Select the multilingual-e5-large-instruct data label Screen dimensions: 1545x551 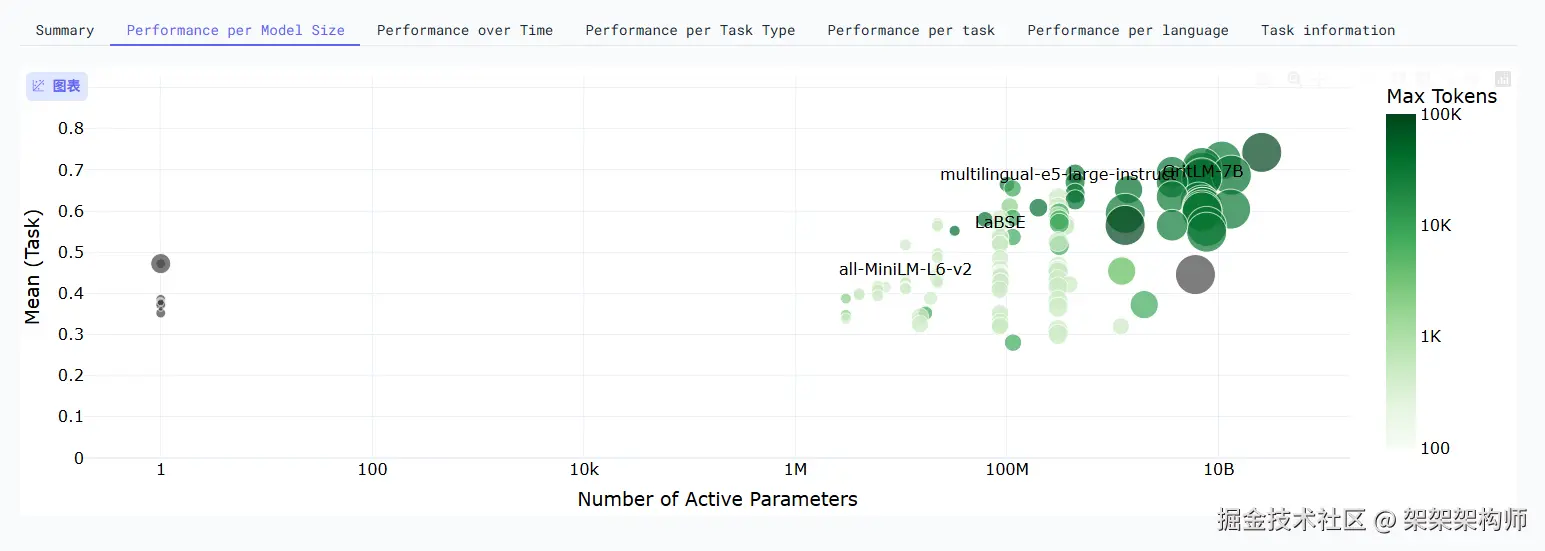(x=1050, y=175)
